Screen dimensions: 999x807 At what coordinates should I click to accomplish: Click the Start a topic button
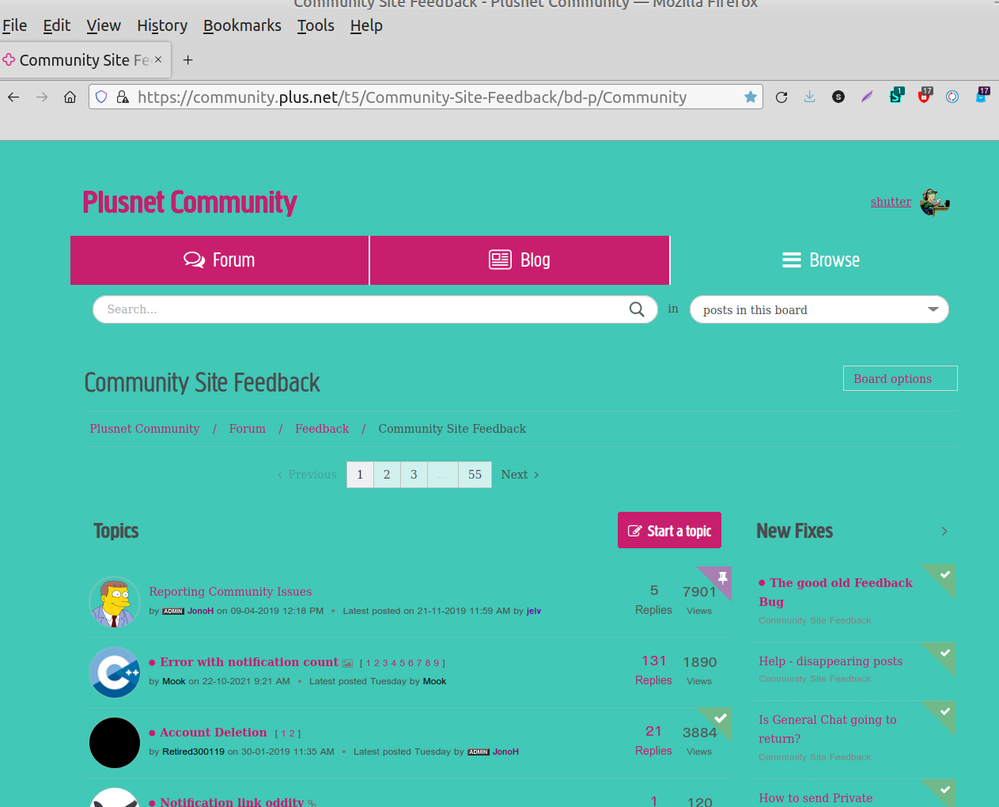click(669, 530)
